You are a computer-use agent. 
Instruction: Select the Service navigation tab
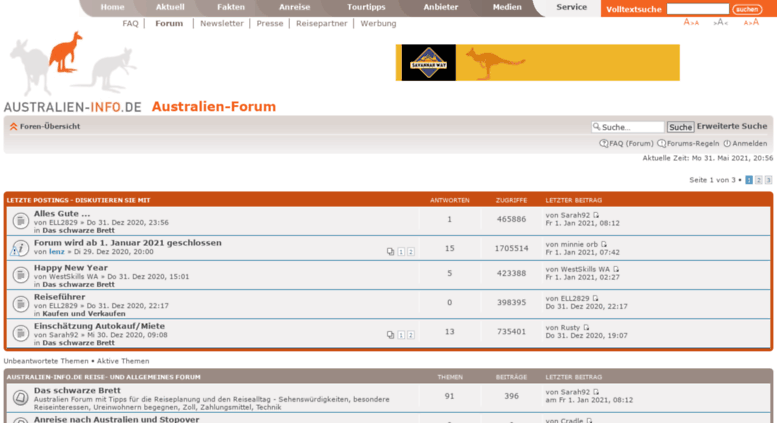tap(571, 7)
